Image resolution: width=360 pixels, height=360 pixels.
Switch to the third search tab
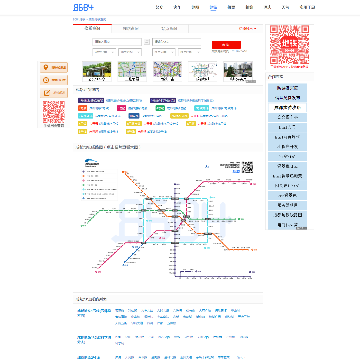[x=169, y=29]
